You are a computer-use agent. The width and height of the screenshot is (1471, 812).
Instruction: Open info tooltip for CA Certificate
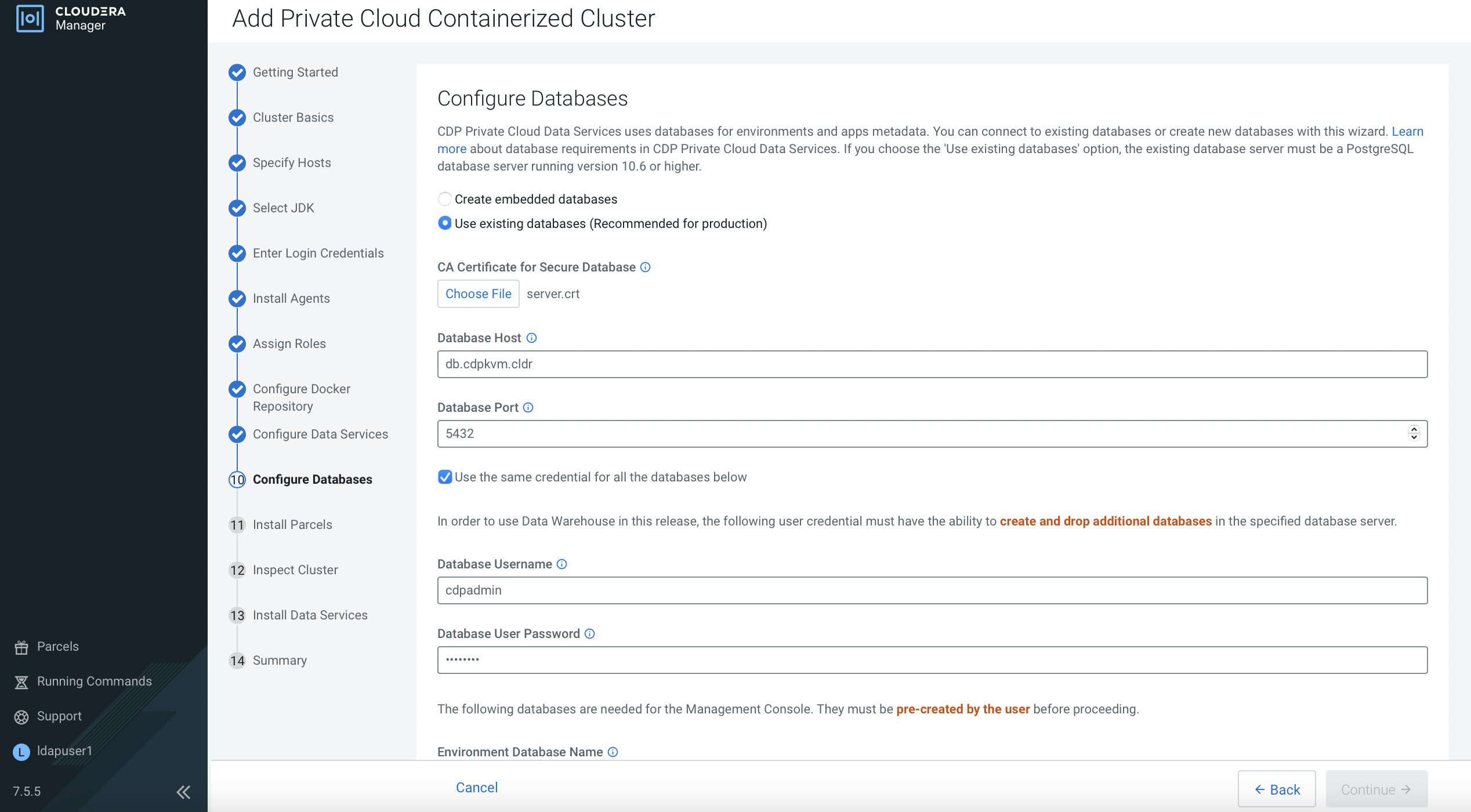[645, 267]
